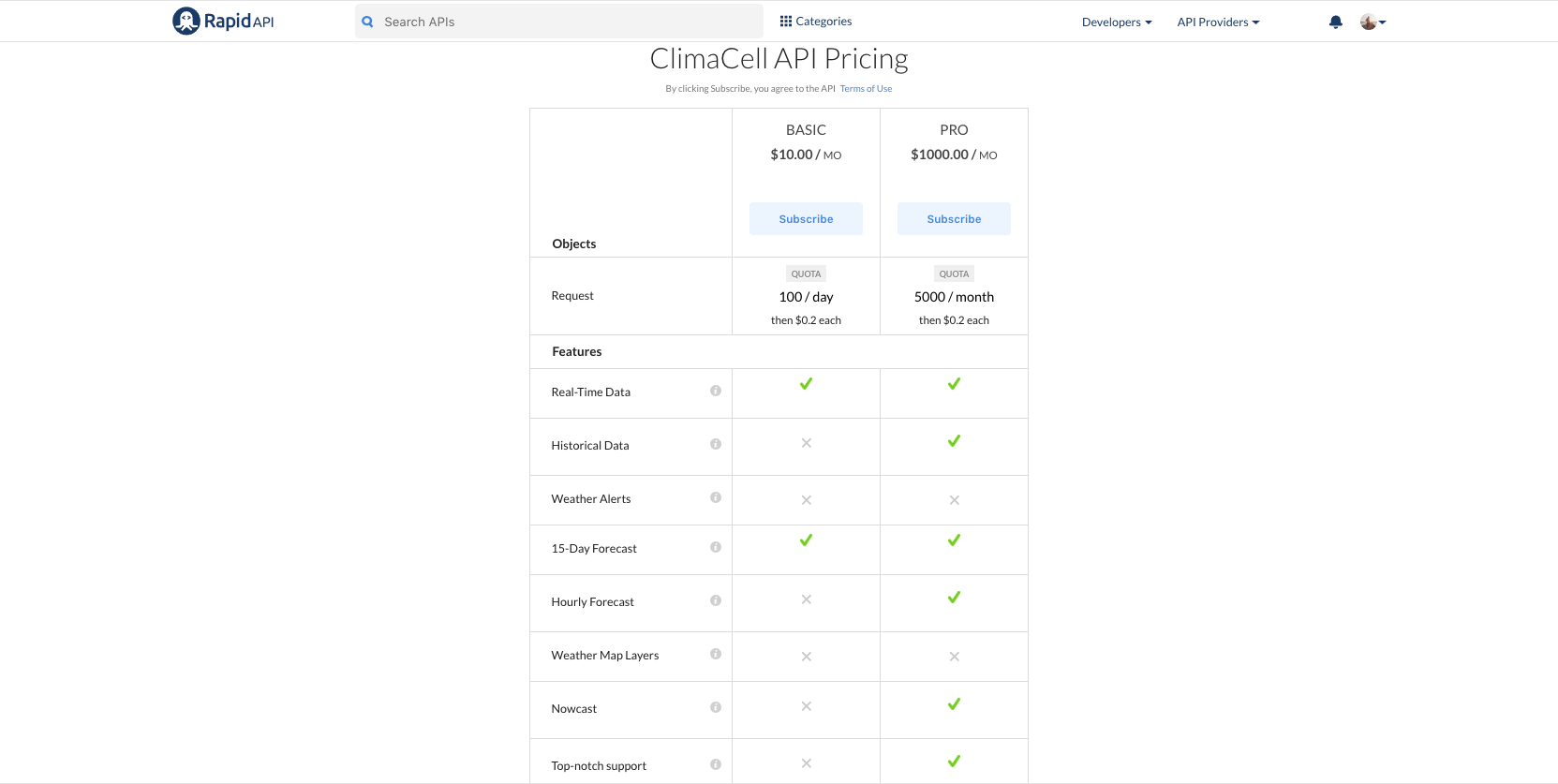Click the Hourly Forecast label
The width and height of the screenshot is (1558, 784).
(593, 602)
